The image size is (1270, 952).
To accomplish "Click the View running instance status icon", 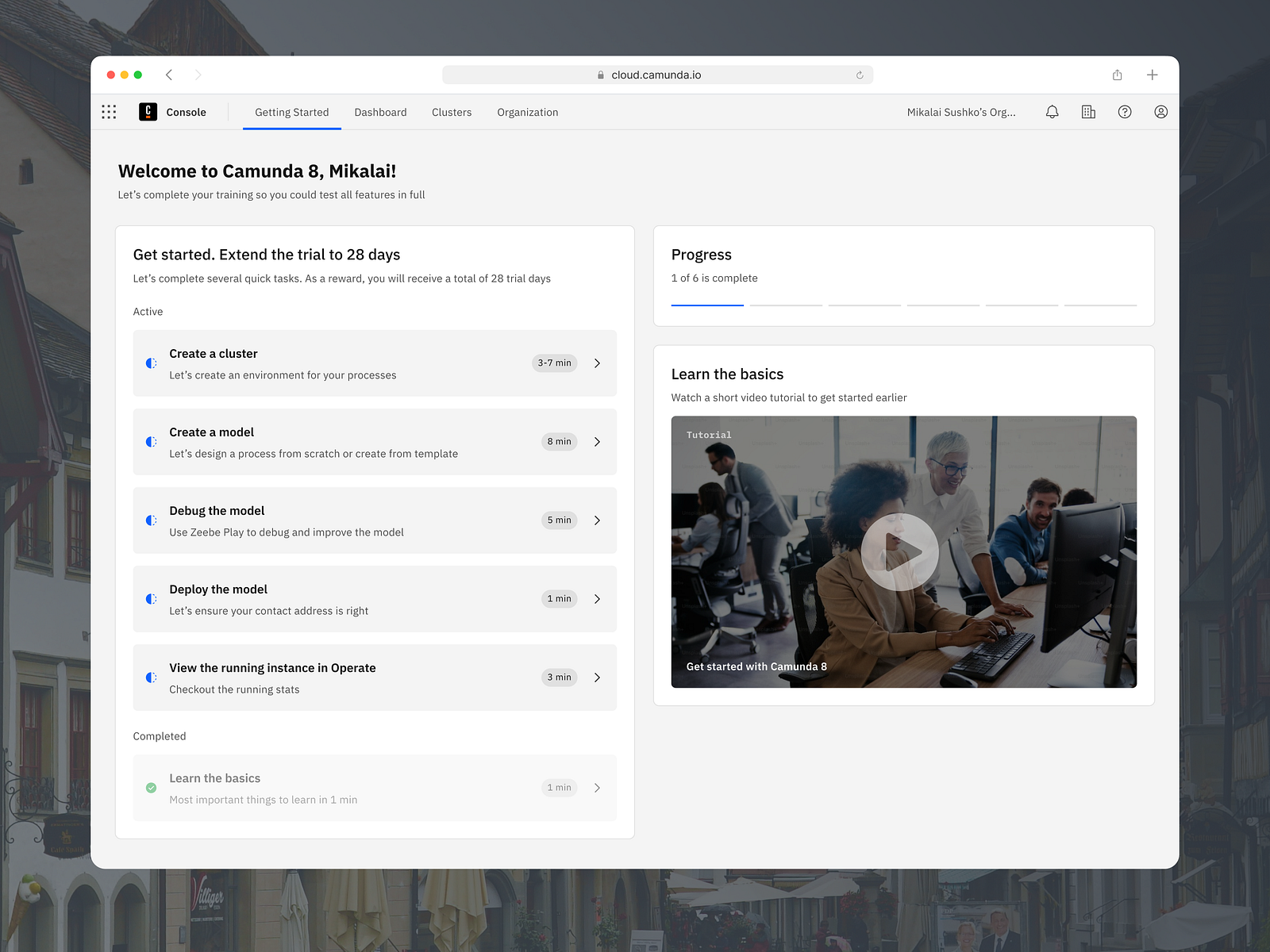I will coord(151,678).
